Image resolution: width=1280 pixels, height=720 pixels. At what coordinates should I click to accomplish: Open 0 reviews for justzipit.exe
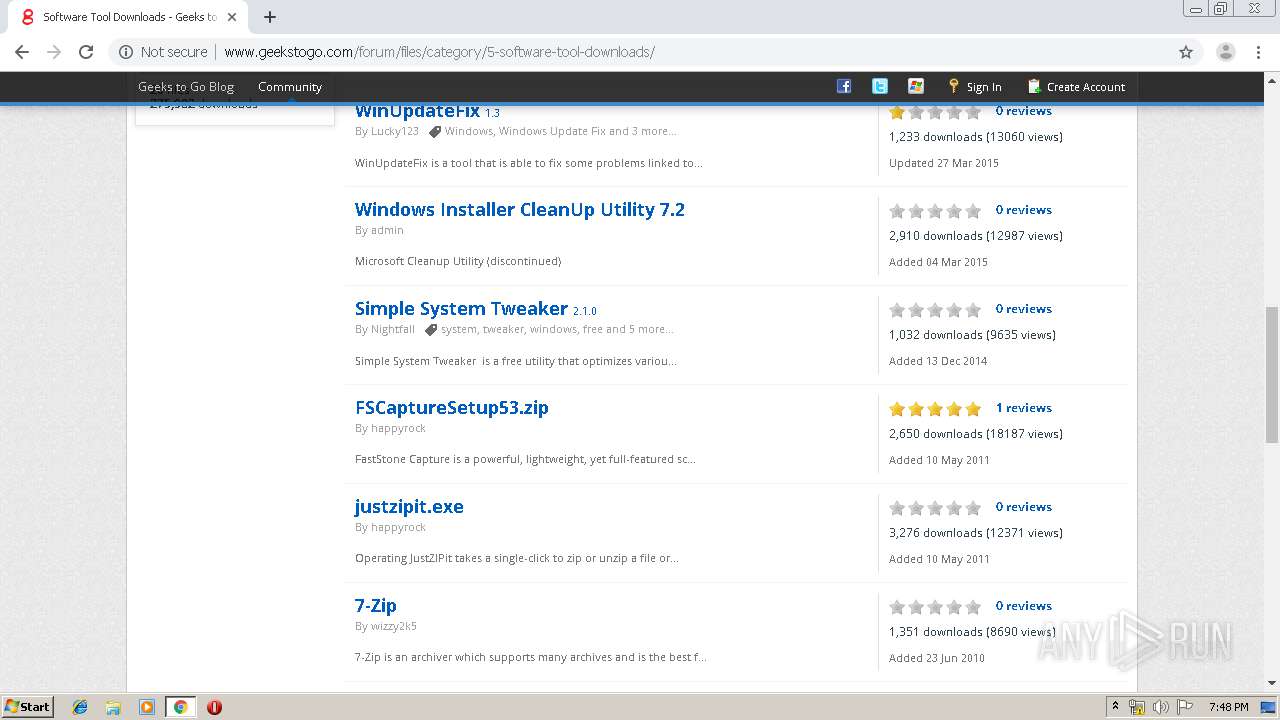pos(1023,507)
